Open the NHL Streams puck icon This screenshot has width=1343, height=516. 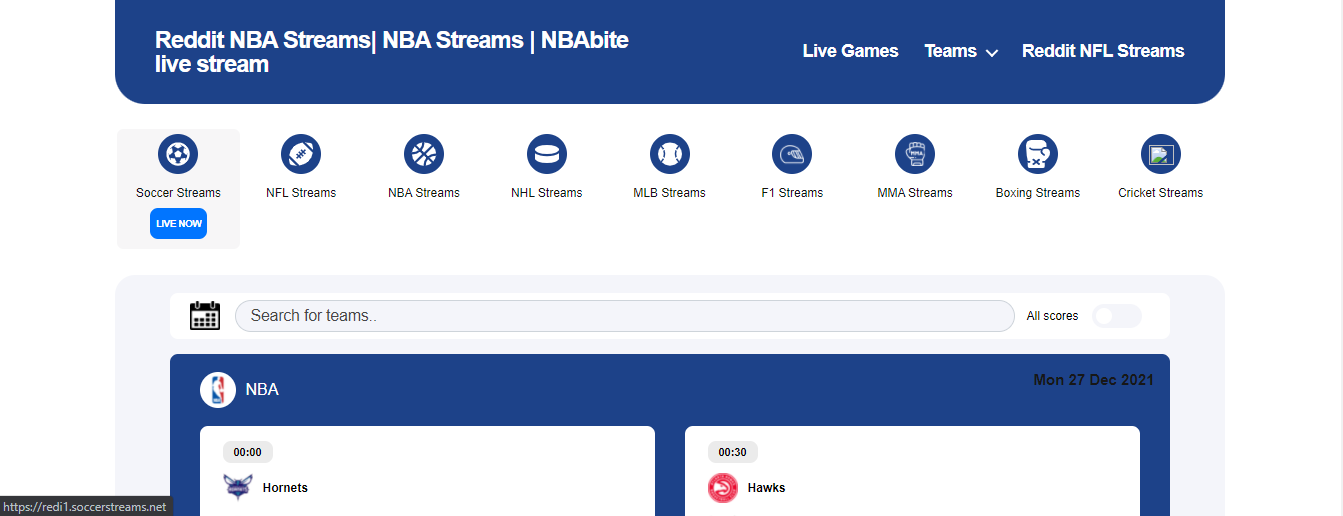point(547,154)
